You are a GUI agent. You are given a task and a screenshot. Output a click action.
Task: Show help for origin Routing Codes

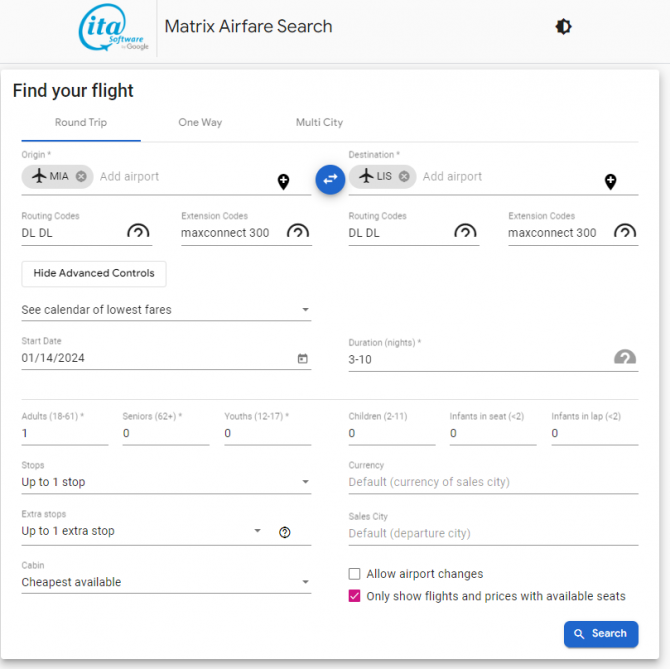138,232
